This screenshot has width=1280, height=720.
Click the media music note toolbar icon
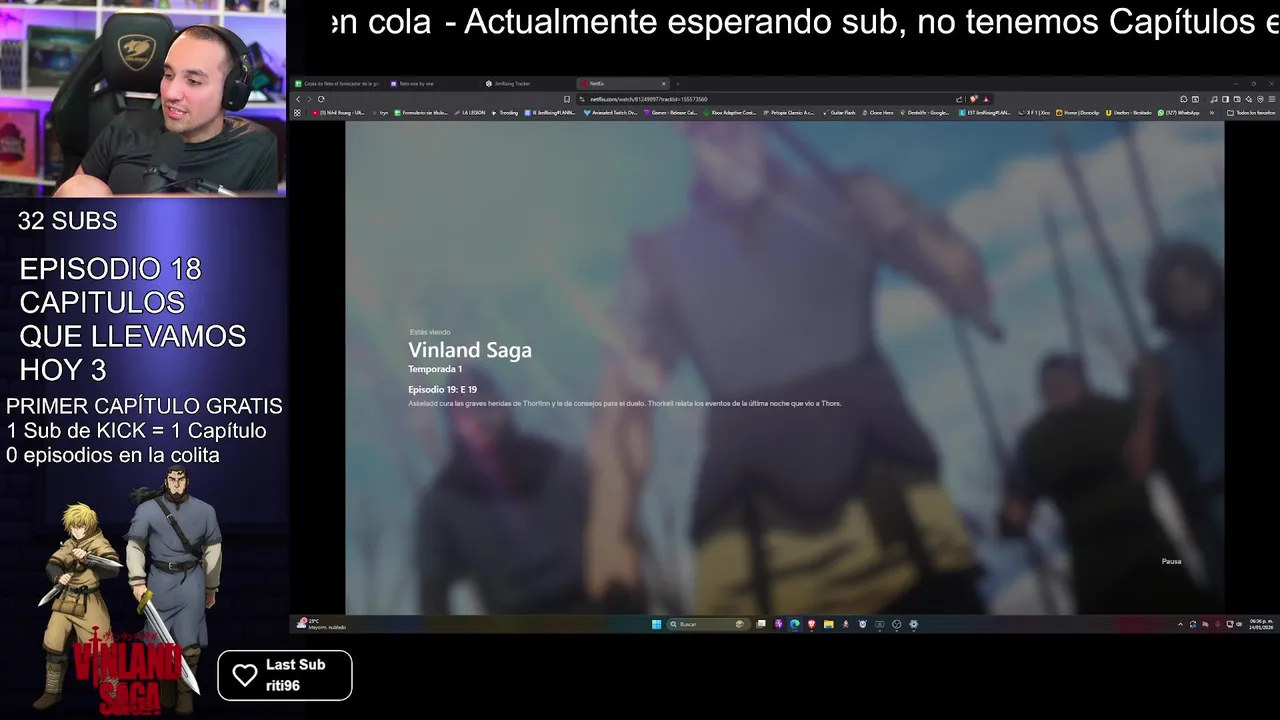(x=1214, y=99)
